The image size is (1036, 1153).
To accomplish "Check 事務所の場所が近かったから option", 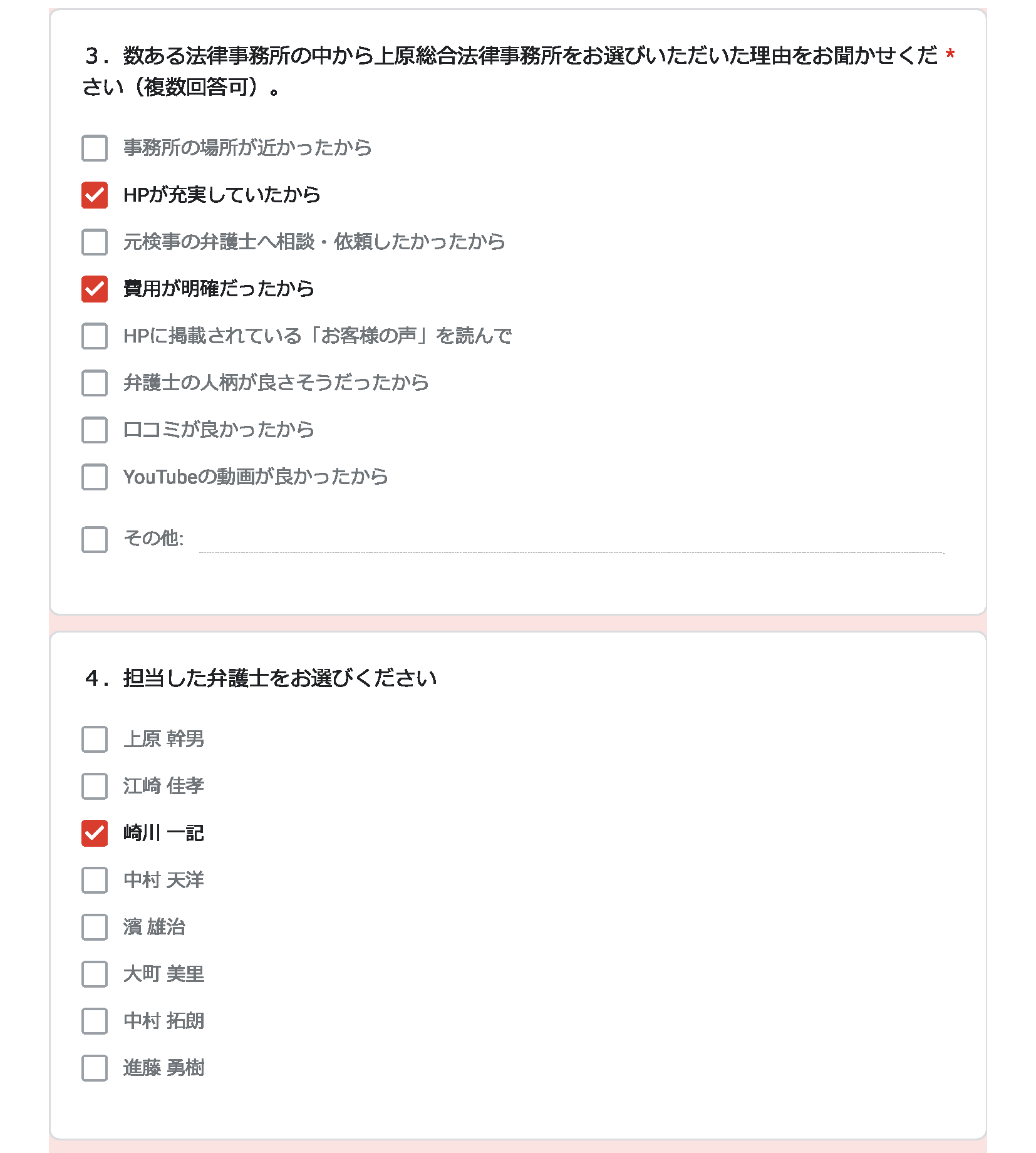I will point(95,148).
